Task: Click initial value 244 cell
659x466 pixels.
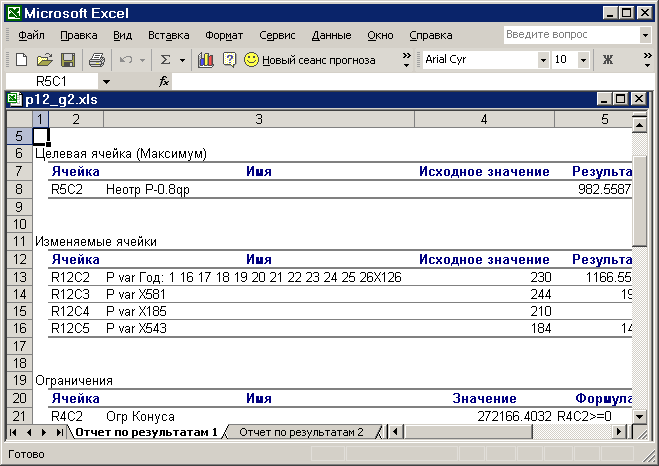Action: pyautogui.click(x=540, y=295)
